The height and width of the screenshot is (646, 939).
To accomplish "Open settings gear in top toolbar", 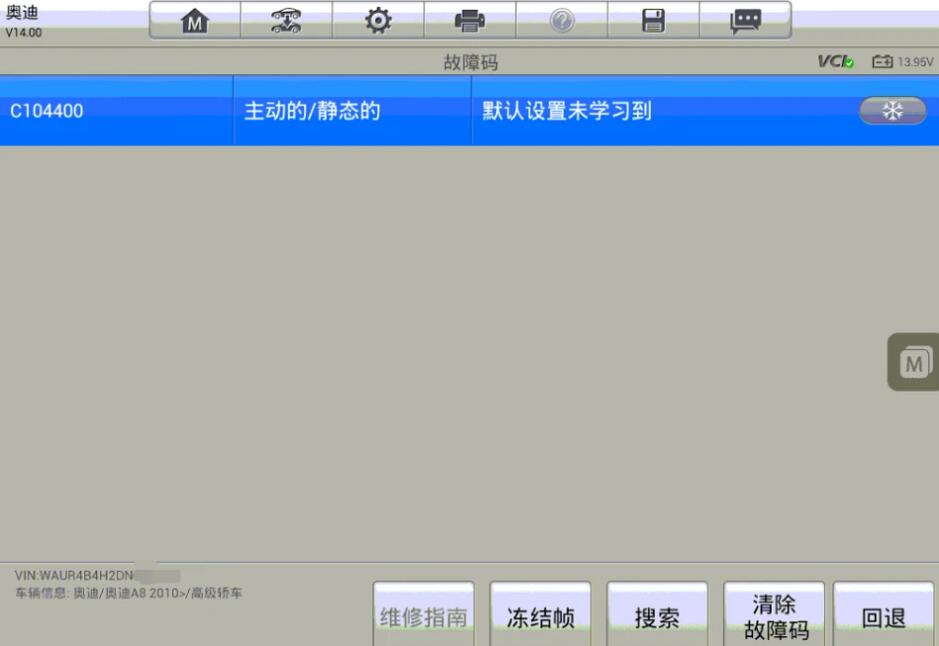I will coord(378,21).
